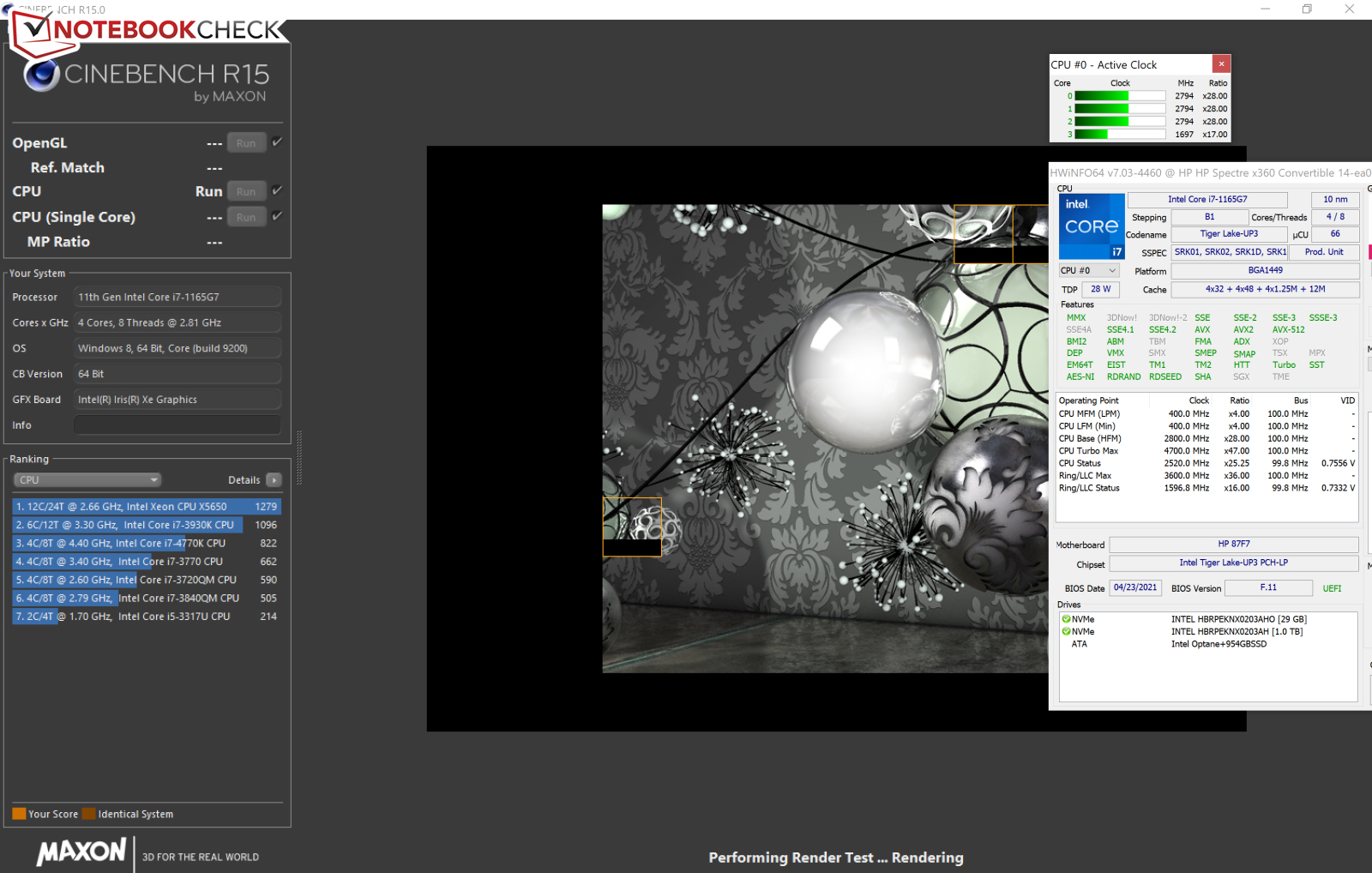Click the Cinebench R15 logo sphere icon
The width and height of the screenshot is (1372, 873).
coord(41,75)
